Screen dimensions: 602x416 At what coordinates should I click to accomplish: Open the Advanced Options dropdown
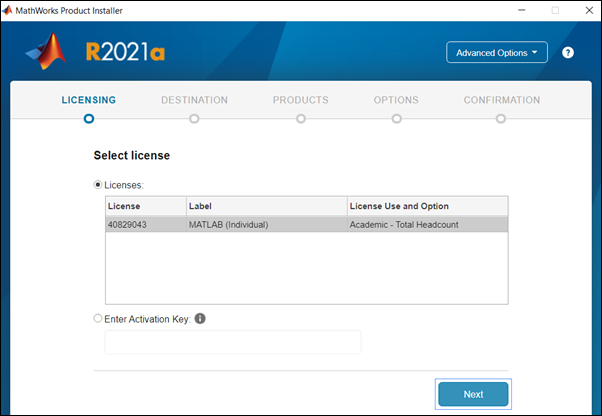[497, 52]
